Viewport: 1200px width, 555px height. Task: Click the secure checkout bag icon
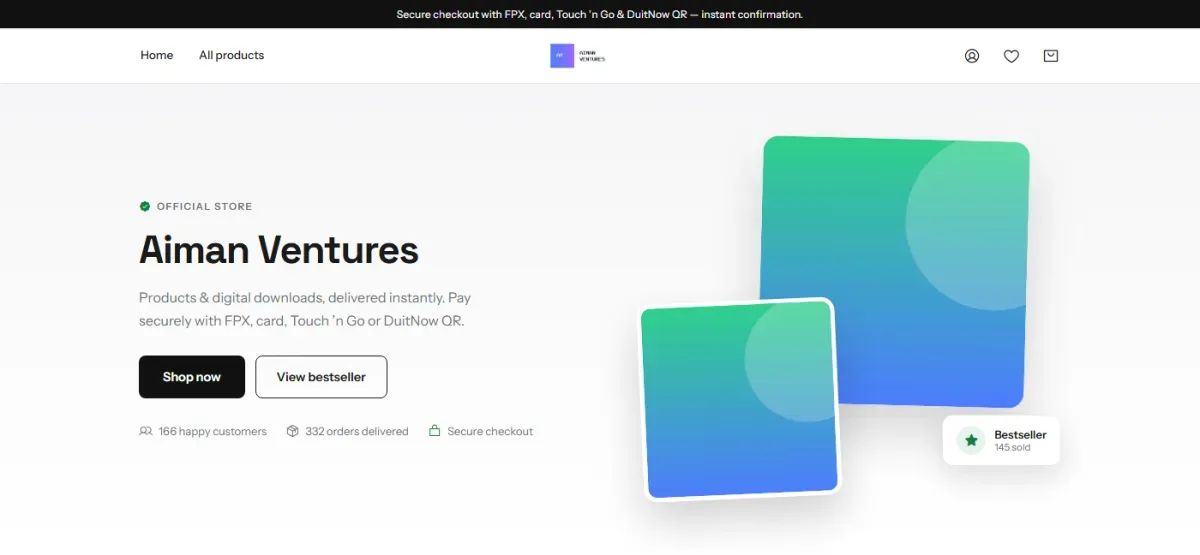pos(435,431)
